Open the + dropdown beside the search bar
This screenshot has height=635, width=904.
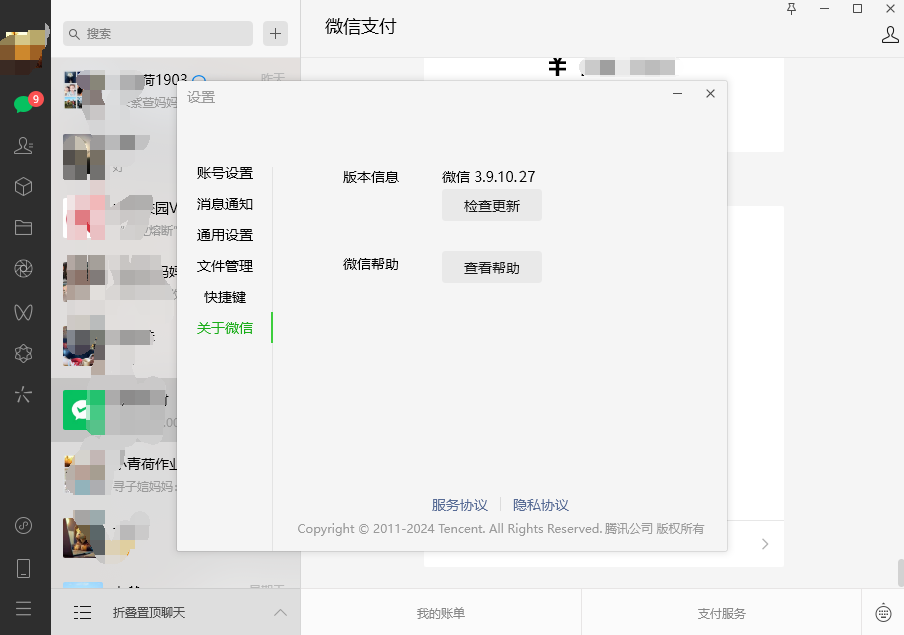(x=275, y=33)
